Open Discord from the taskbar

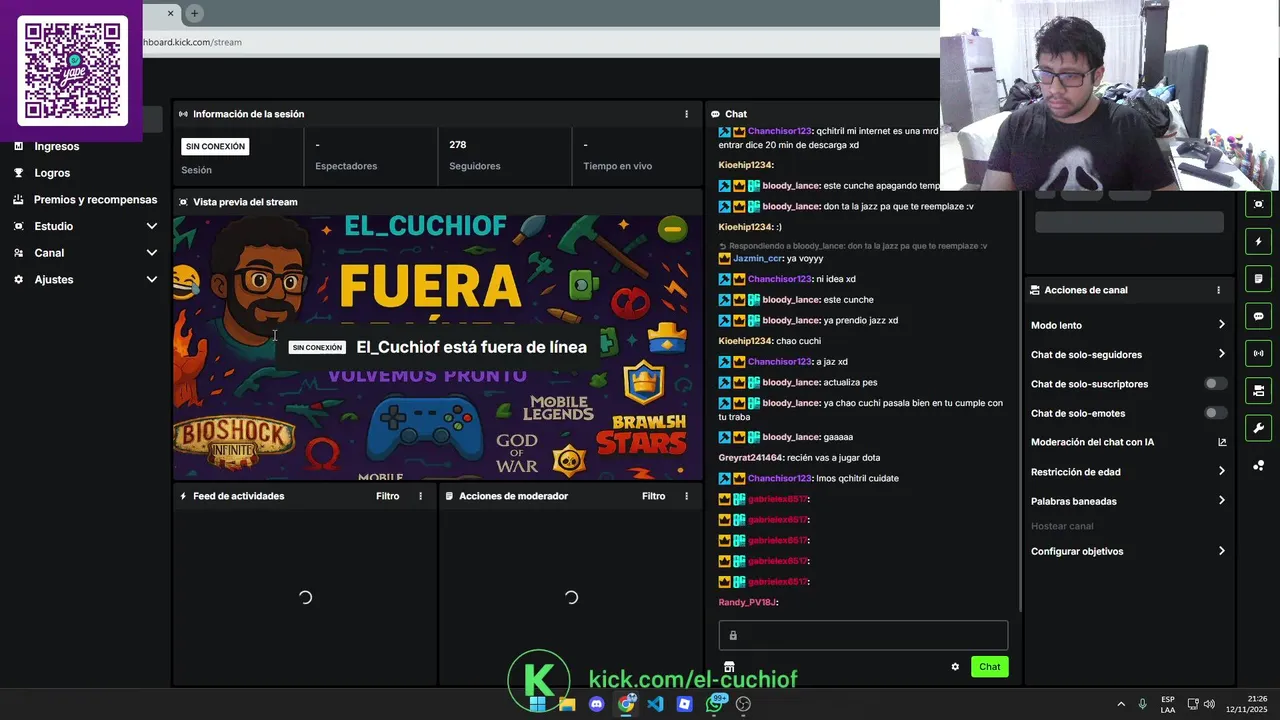(597, 704)
